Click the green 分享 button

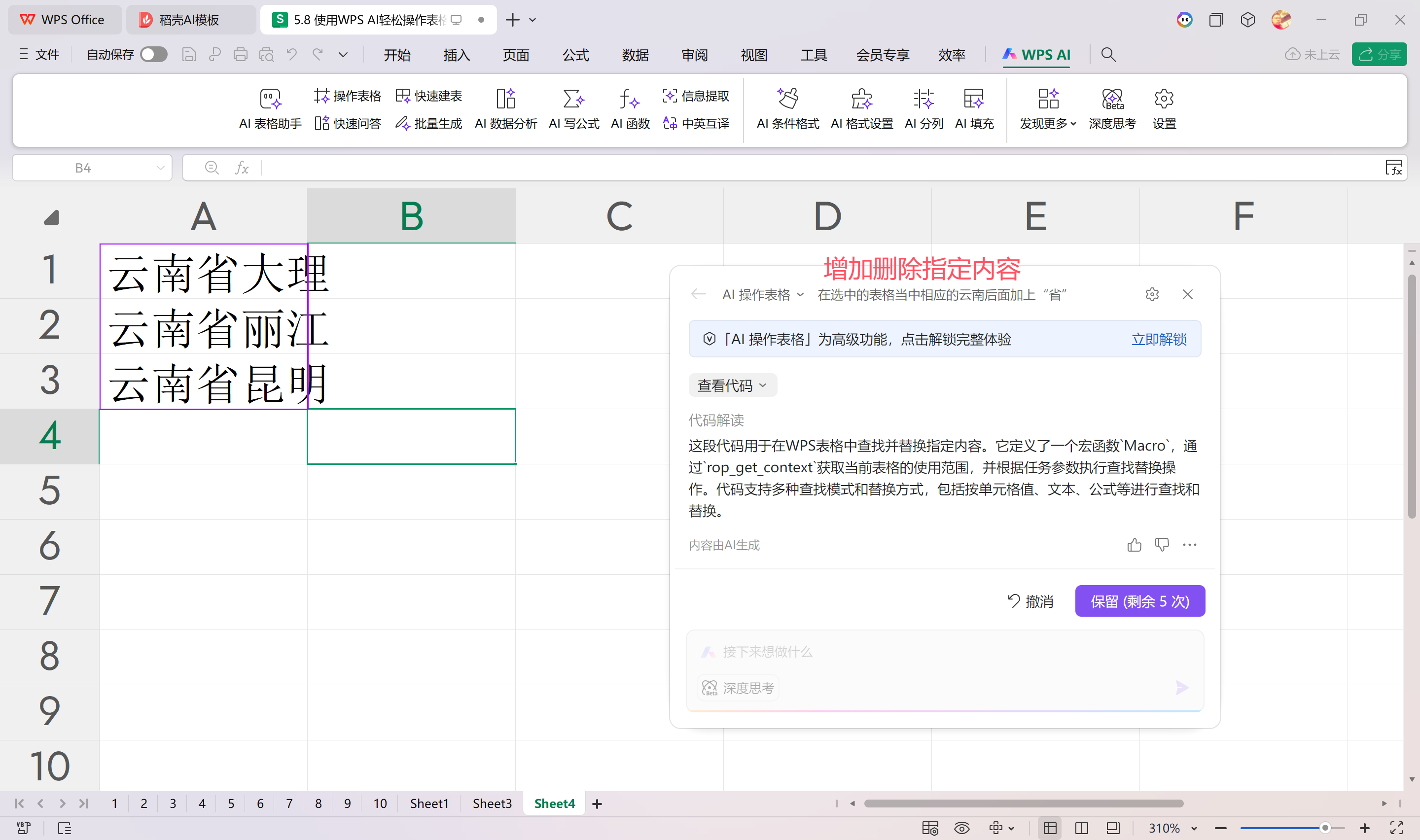click(x=1379, y=54)
